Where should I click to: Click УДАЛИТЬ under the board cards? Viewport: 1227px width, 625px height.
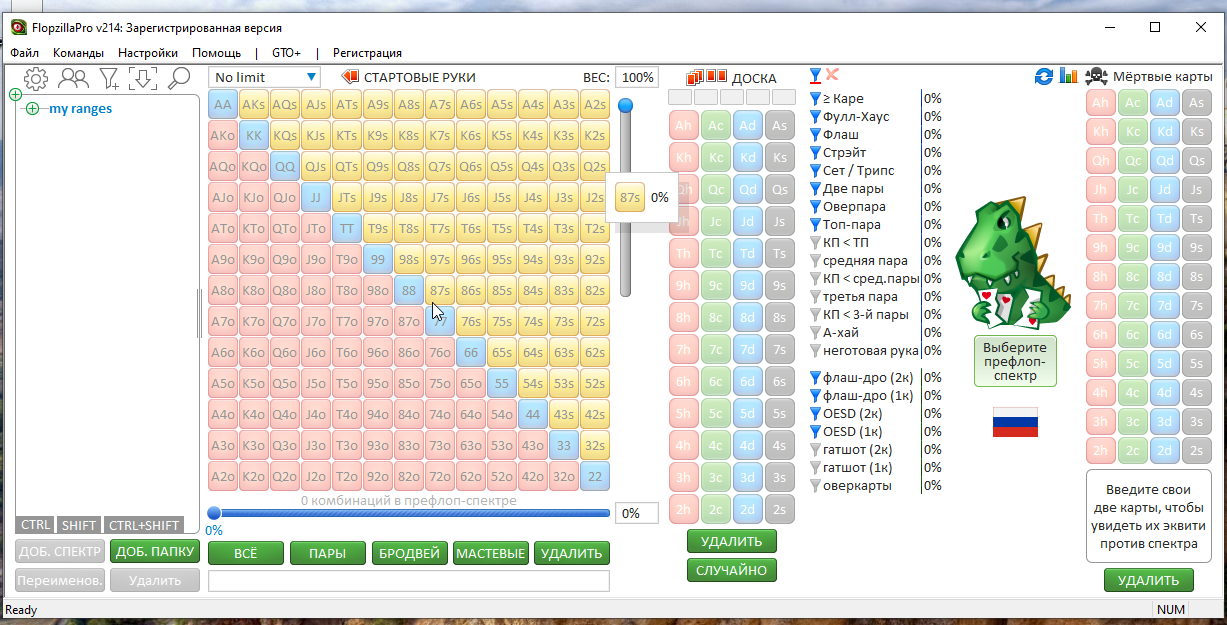click(732, 541)
